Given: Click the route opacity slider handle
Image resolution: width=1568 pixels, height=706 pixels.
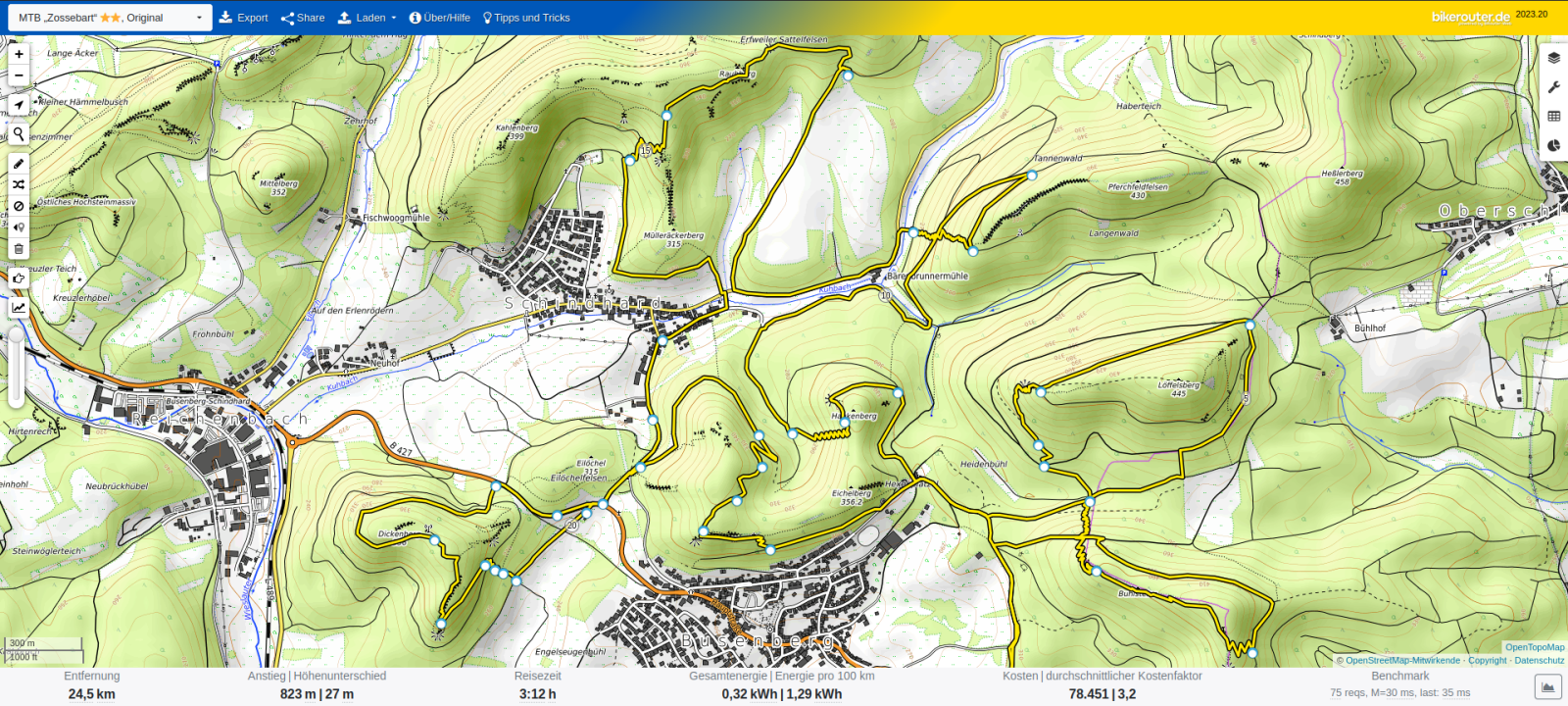Looking at the screenshot, I should coord(17,336).
